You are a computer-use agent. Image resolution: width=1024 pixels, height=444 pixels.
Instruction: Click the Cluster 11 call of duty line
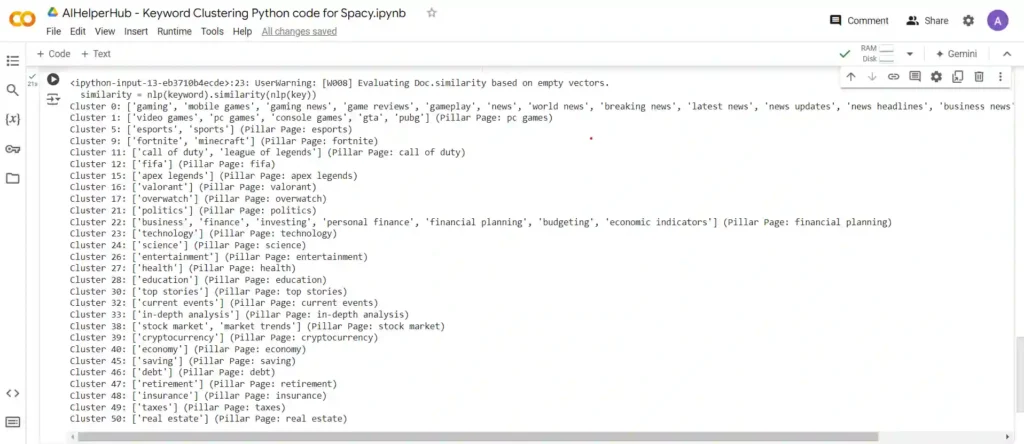click(x=267, y=152)
